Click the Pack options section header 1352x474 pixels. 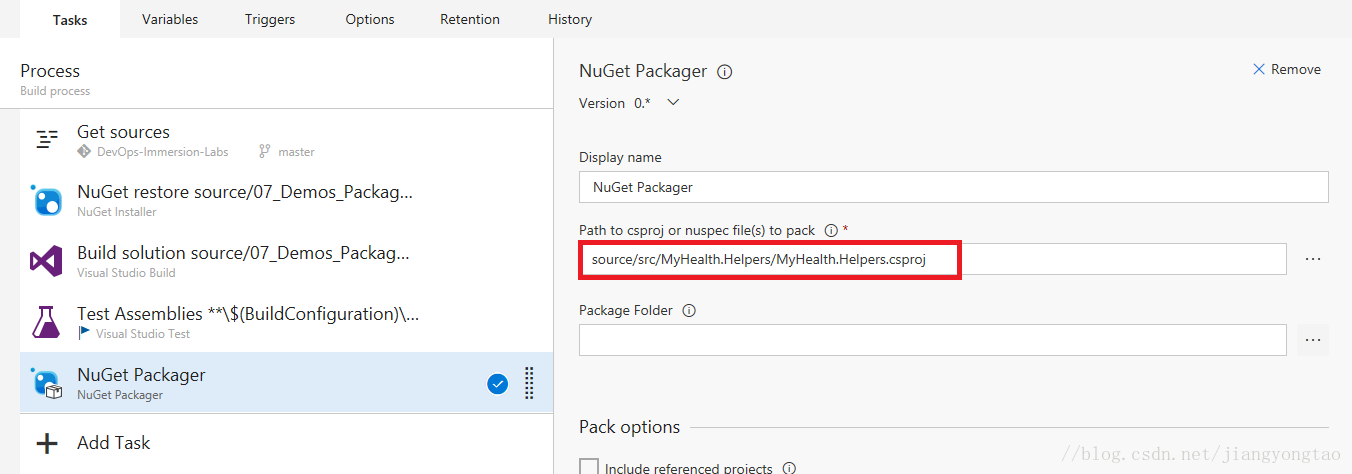click(x=629, y=427)
